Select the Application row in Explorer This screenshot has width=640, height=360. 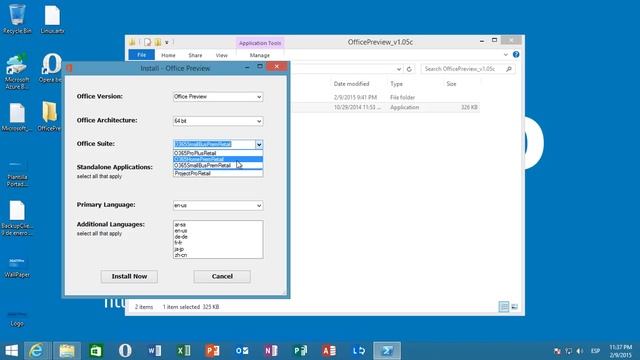point(386,107)
